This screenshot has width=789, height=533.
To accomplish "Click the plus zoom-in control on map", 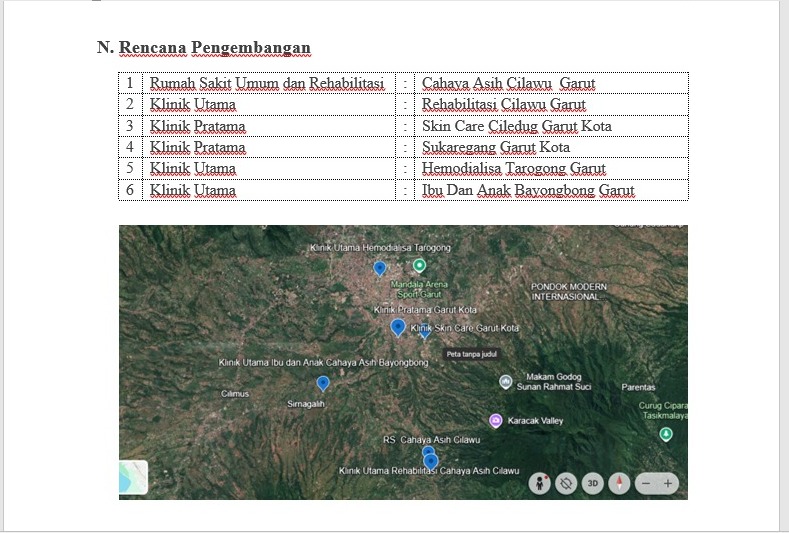I will coord(668,484).
